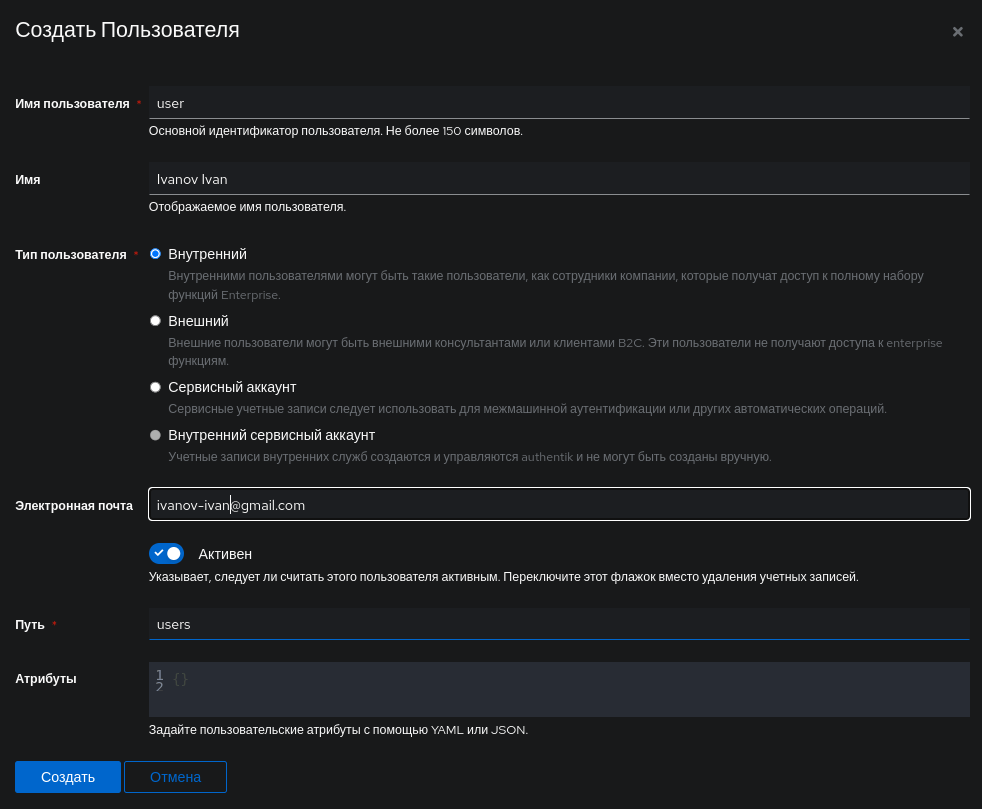Close the Создать Пользователя dialog
Screen dimensions: 982x809
pos(957,32)
